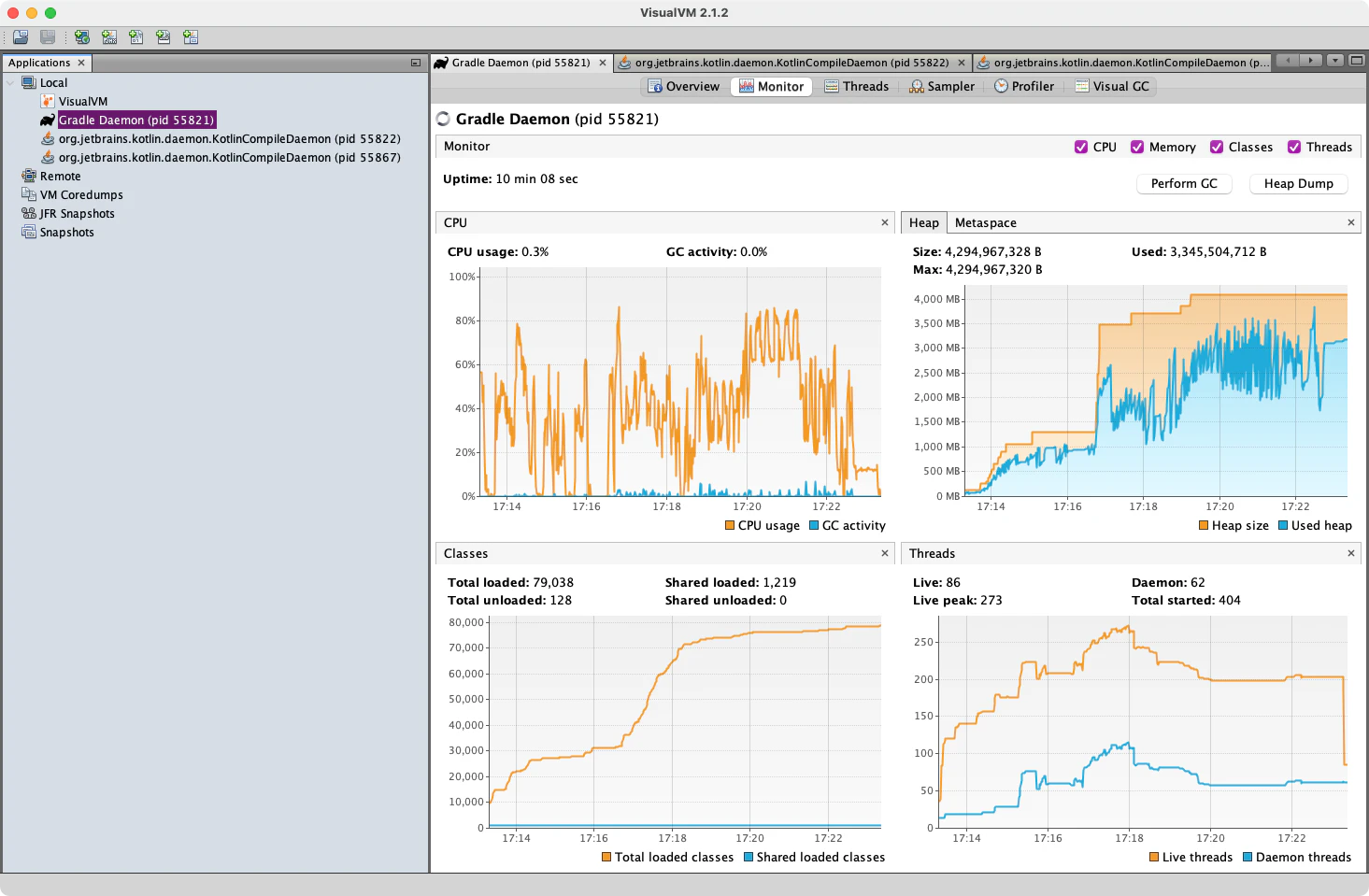Click the Total loaded classes legend swatch
Screen dimensions: 1369x896
pos(606,857)
